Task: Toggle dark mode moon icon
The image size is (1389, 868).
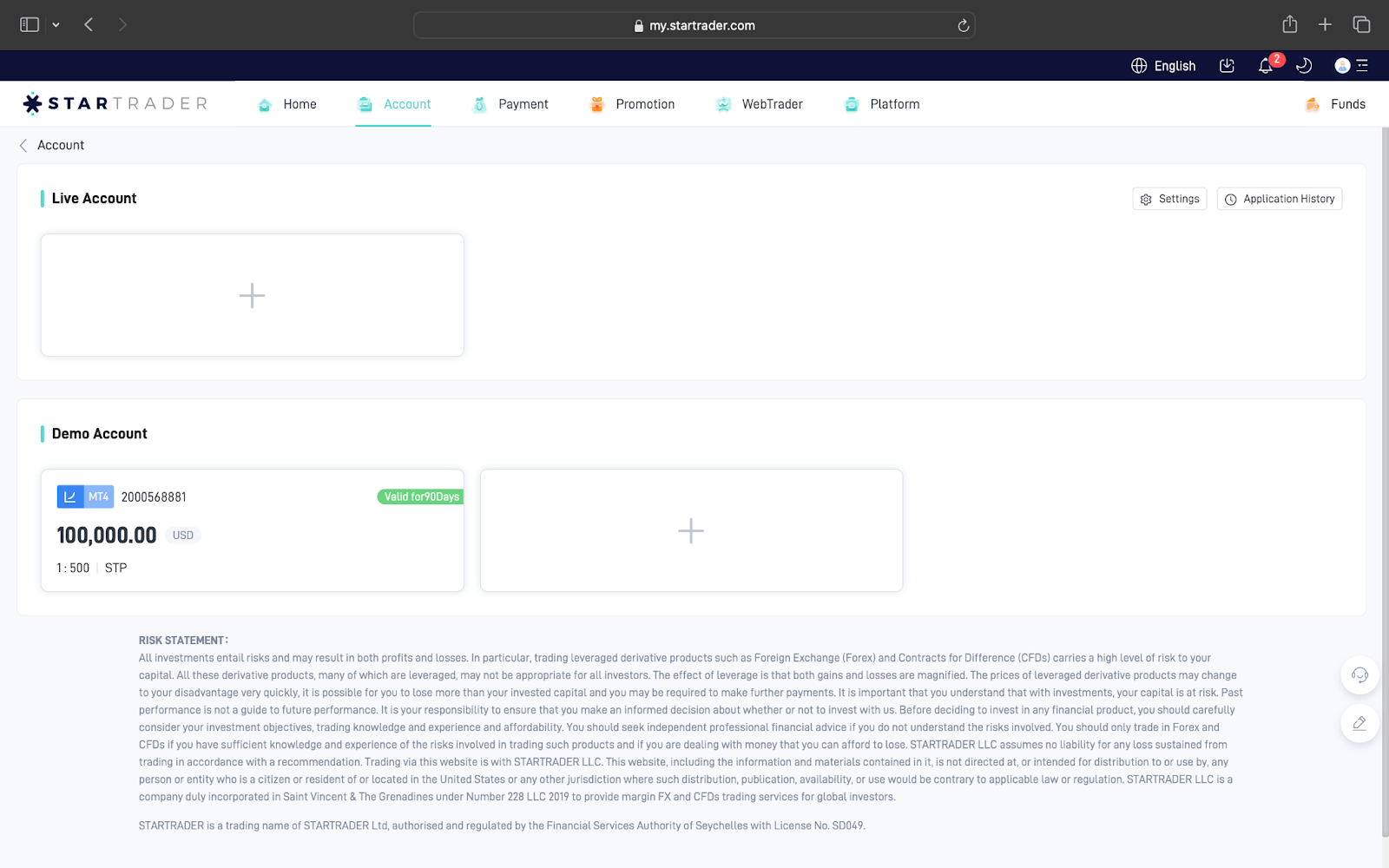Action: click(x=1303, y=66)
